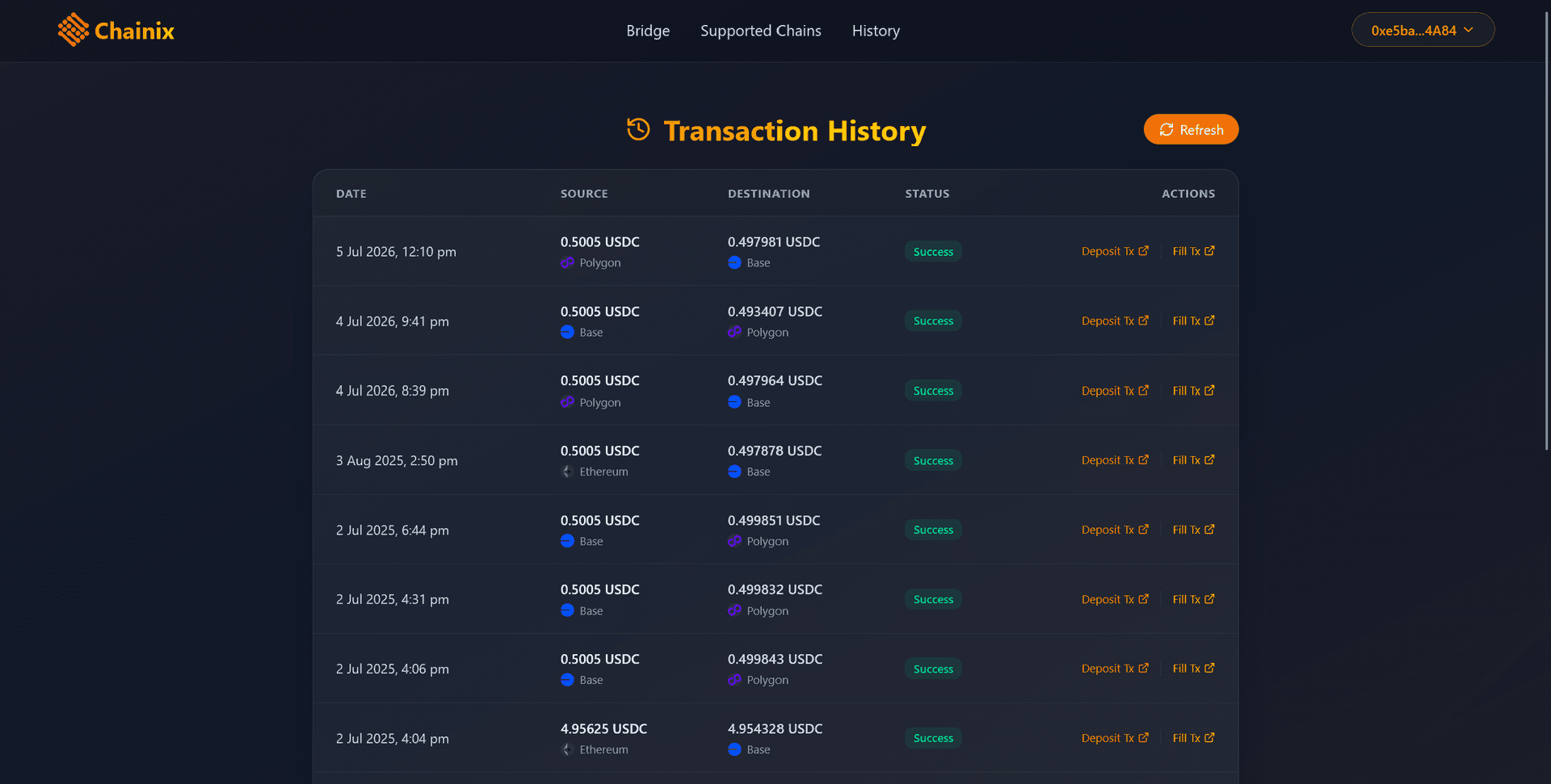The height and width of the screenshot is (784, 1551).
Task: Click Polygon source icon in 12:10 pm row
Action: [x=567, y=262]
